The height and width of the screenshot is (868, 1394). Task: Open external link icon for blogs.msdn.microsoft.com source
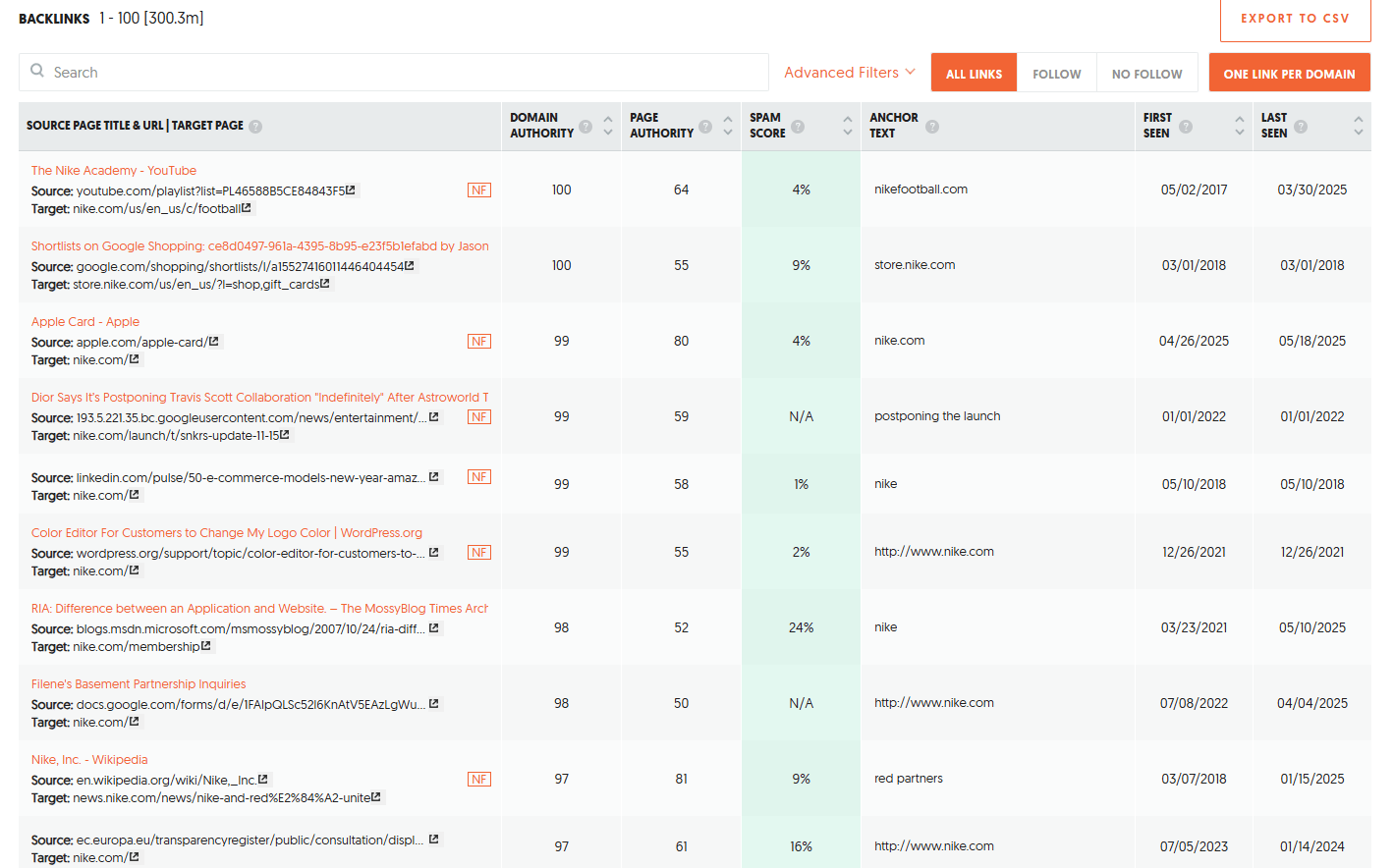point(434,628)
